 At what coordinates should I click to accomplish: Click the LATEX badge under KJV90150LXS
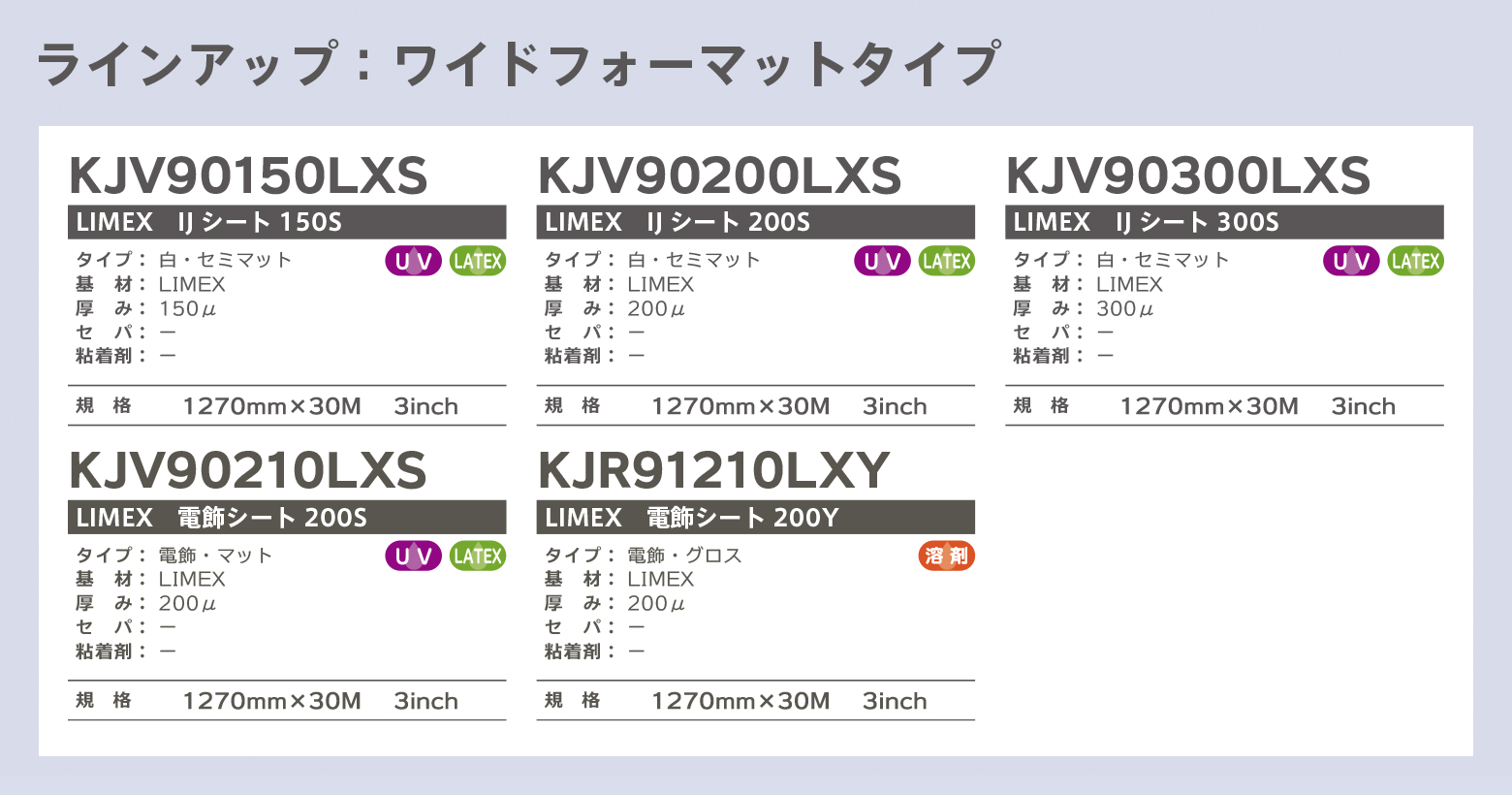tap(478, 261)
